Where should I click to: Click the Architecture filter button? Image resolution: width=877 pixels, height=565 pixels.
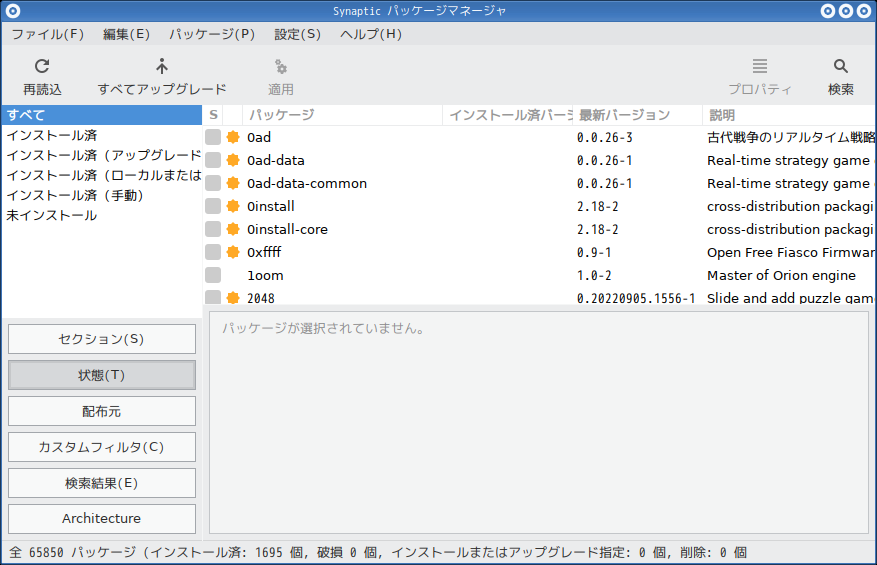click(102, 519)
